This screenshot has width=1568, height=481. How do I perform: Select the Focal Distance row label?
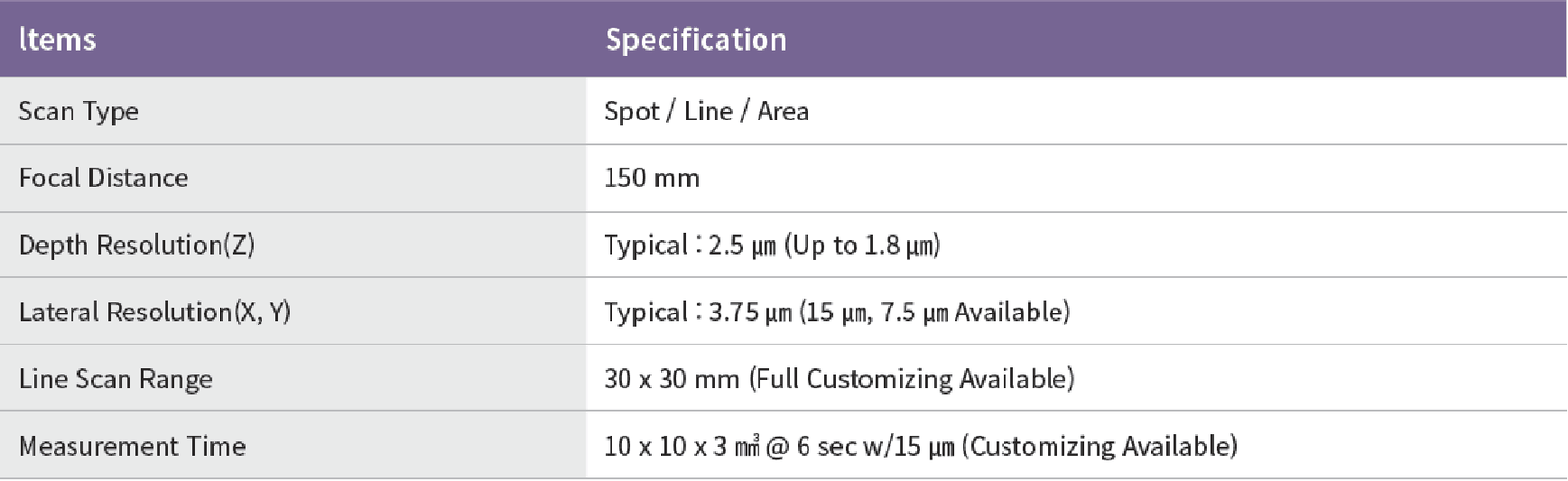[x=103, y=178]
